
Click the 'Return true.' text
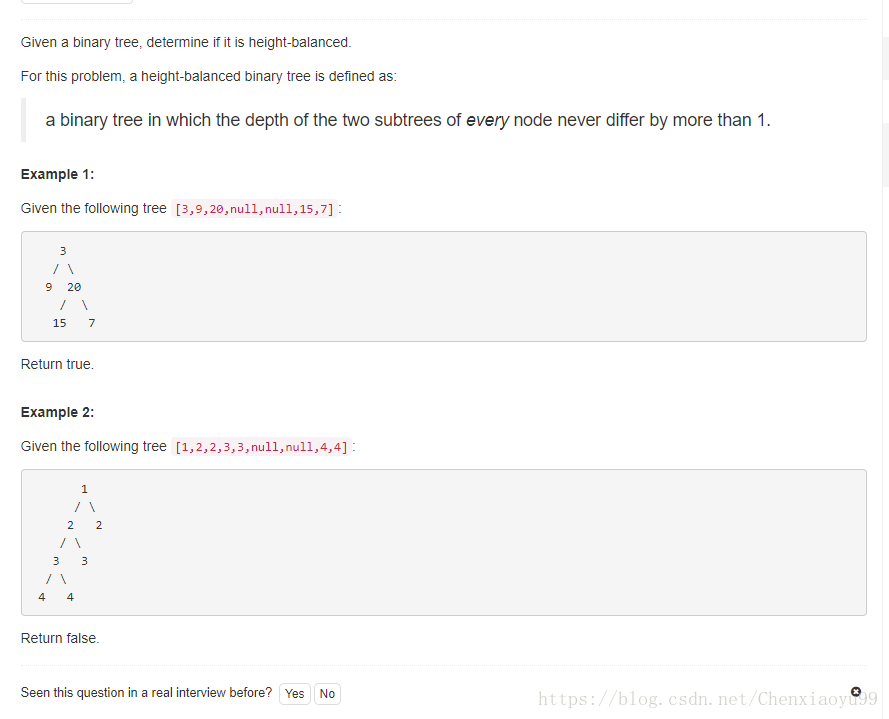(57, 364)
